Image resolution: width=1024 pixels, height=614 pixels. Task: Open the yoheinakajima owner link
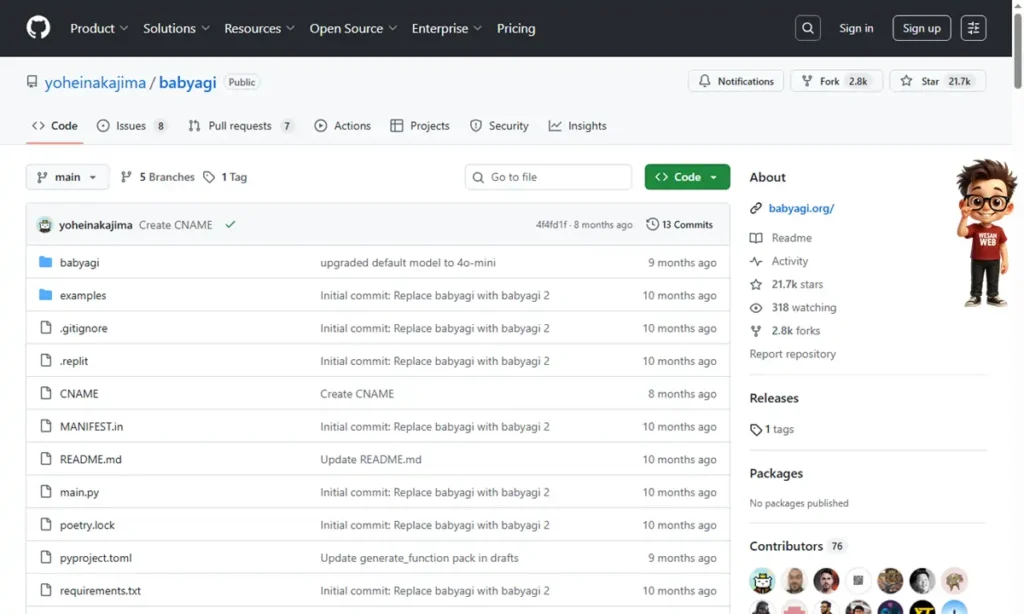coord(95,82)
